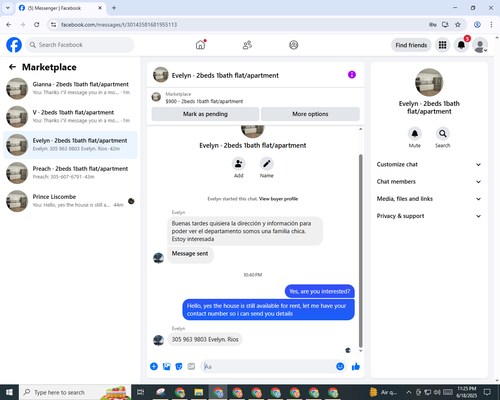
Task: Open File Explorer from the taskbar
Action: coord(199,392)
